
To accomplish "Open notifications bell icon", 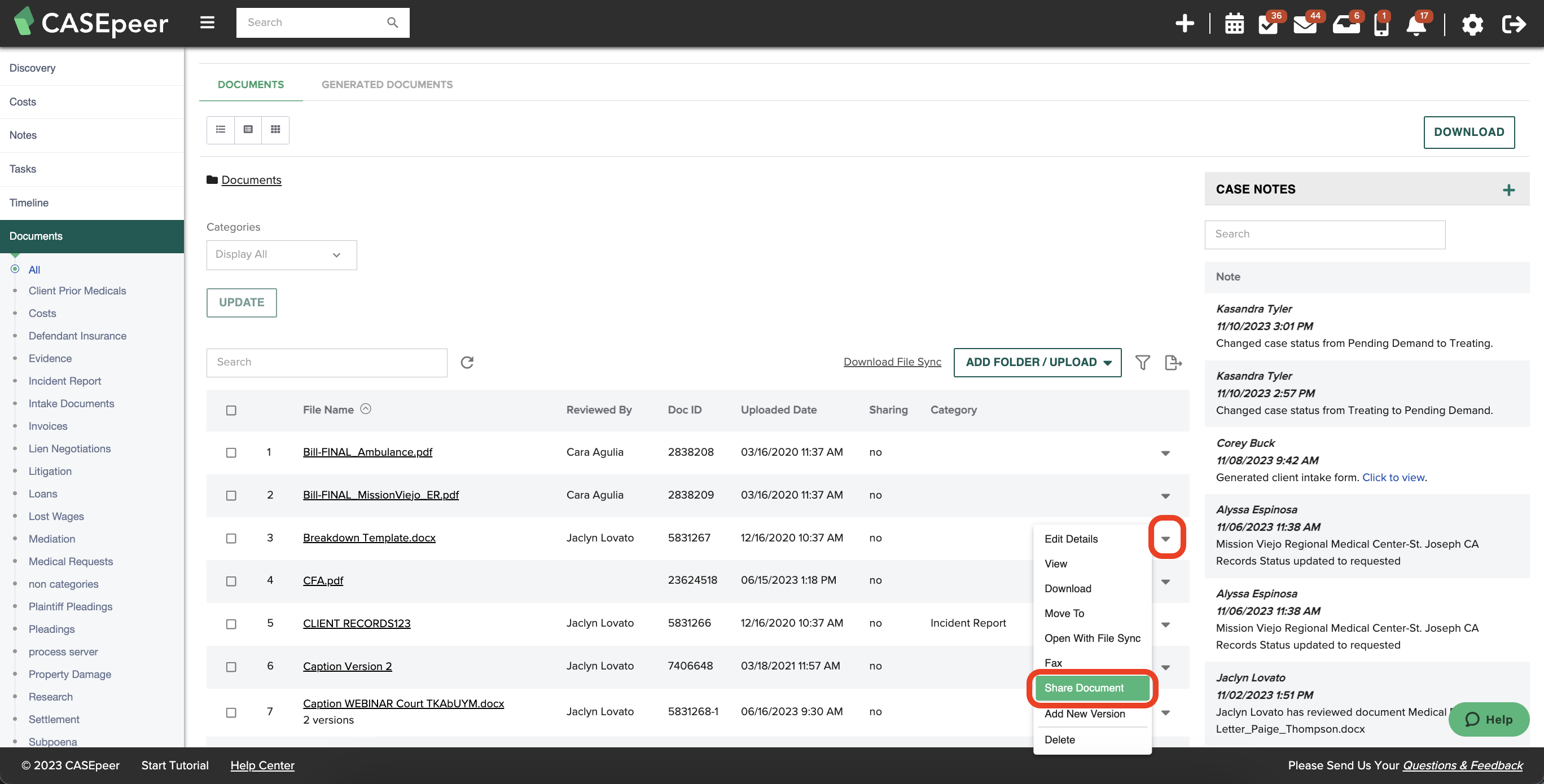I will click(x=1416, y=25).
